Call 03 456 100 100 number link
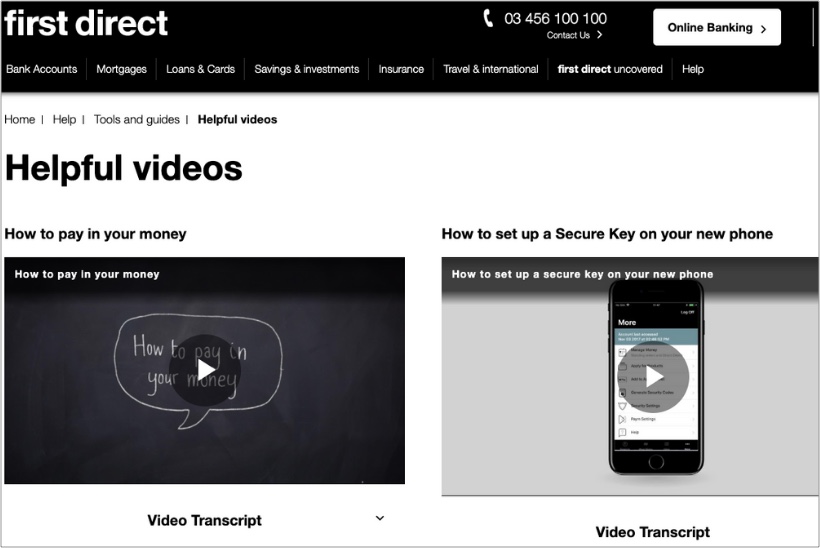The height and width of the screenshot is (548, 820). [555, 18]
